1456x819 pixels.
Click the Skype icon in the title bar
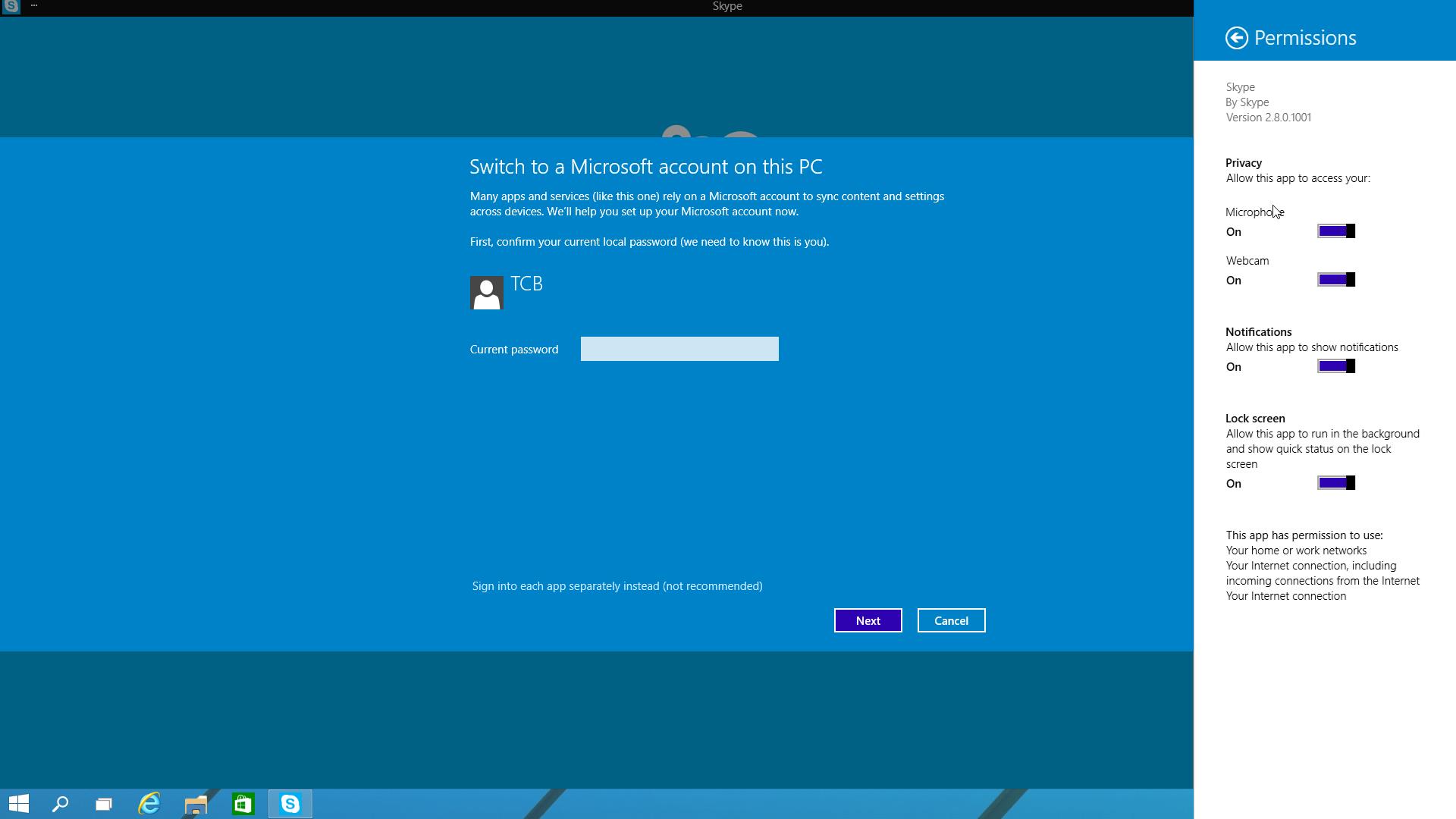pos(11,6)
